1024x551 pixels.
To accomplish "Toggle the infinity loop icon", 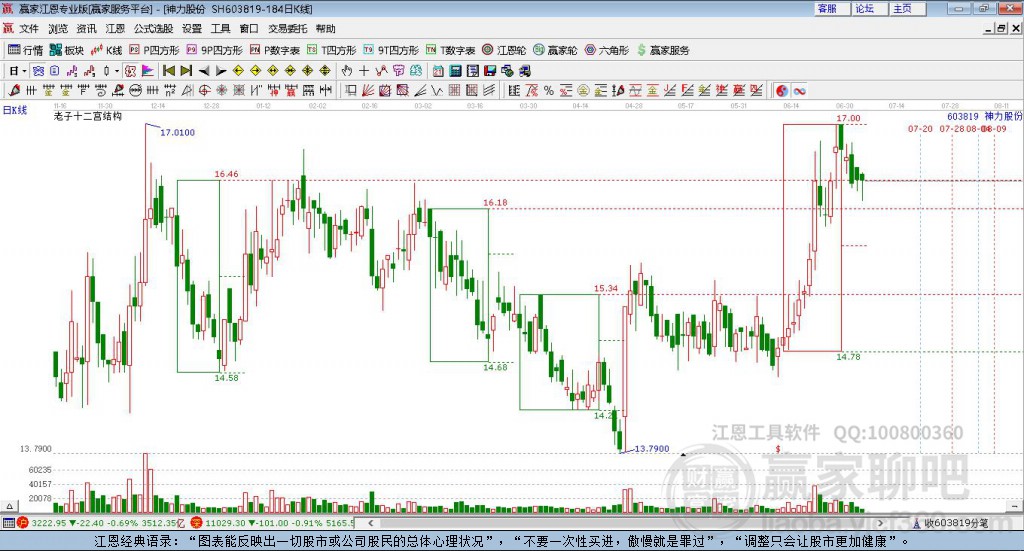I will (x=799, y=90).
